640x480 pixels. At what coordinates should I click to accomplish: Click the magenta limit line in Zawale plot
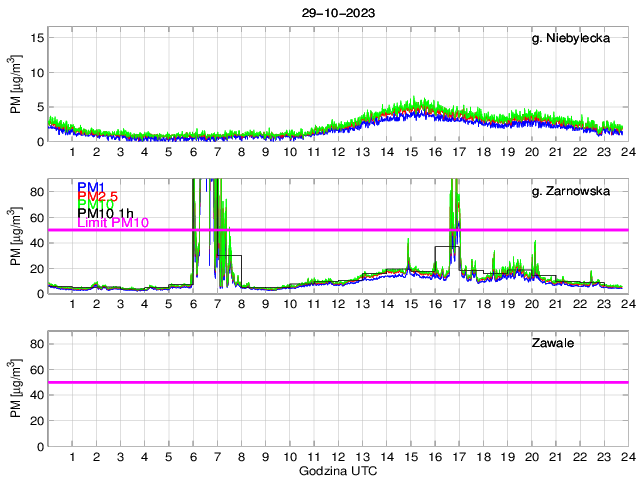pos(337,382)
